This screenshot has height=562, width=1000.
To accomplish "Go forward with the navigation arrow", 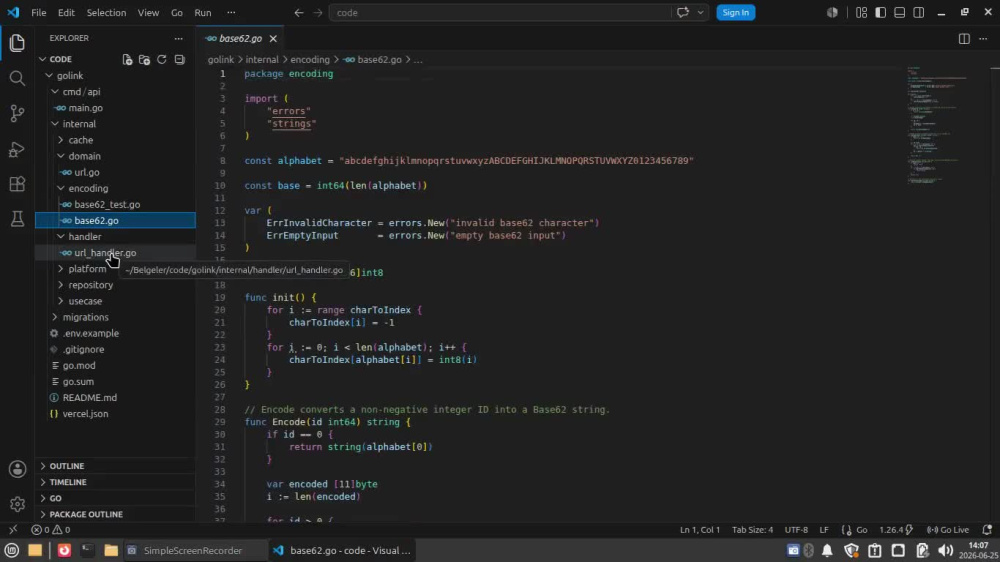I will 318,13.
